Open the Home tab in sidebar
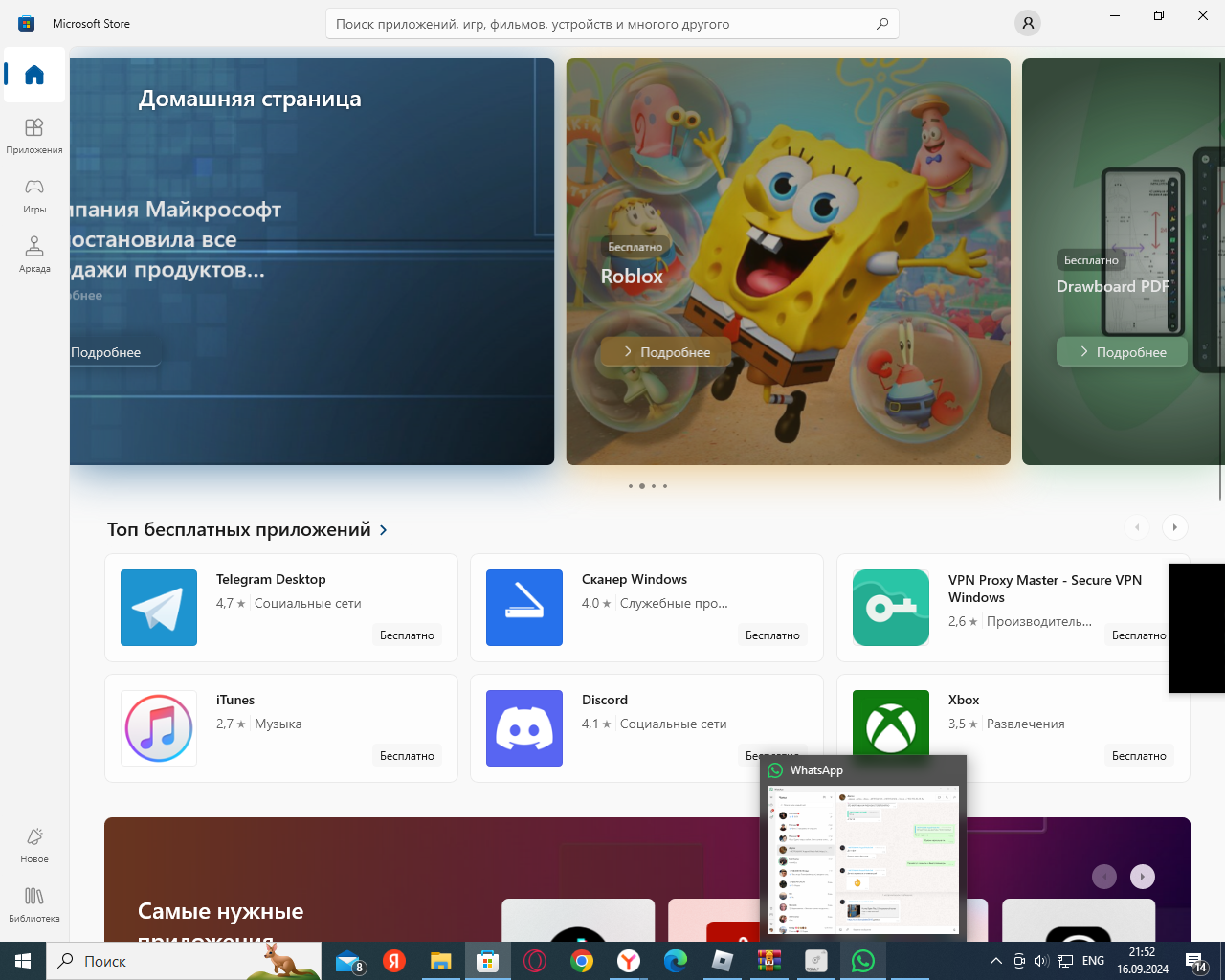Image resolution: width=1225 pixels, height=980 pixels. (34, 75)
